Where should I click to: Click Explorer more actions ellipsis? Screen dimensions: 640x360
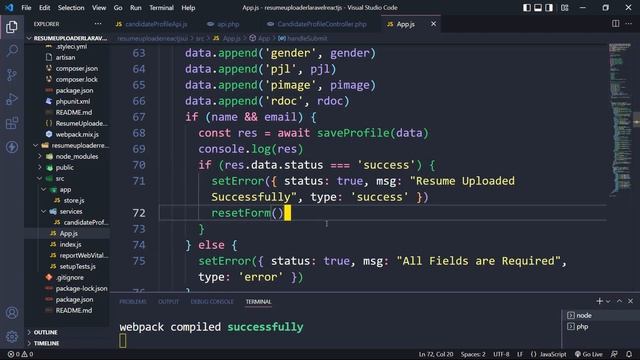point(98,24)
